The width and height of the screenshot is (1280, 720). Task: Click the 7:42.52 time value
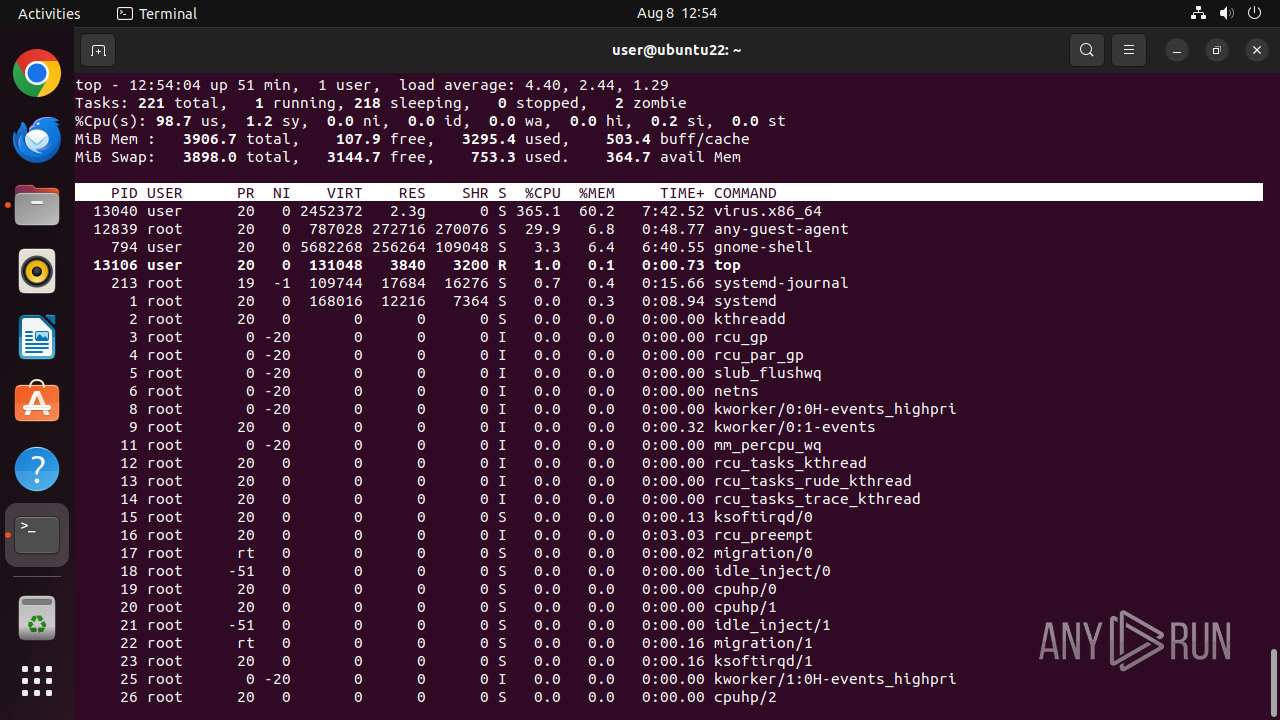click(x=673, y=211)
